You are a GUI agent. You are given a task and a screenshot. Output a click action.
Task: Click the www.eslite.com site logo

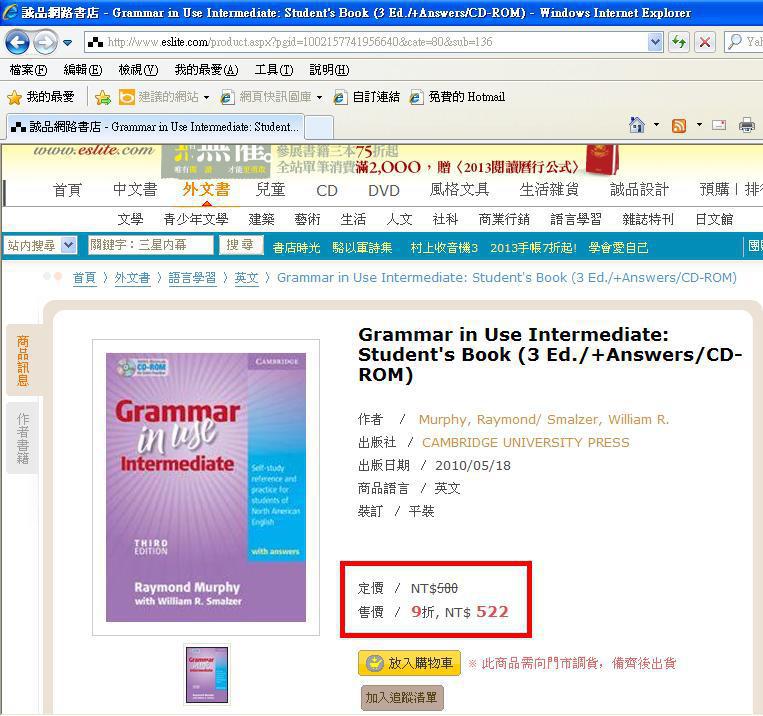(x=93, y=150)
